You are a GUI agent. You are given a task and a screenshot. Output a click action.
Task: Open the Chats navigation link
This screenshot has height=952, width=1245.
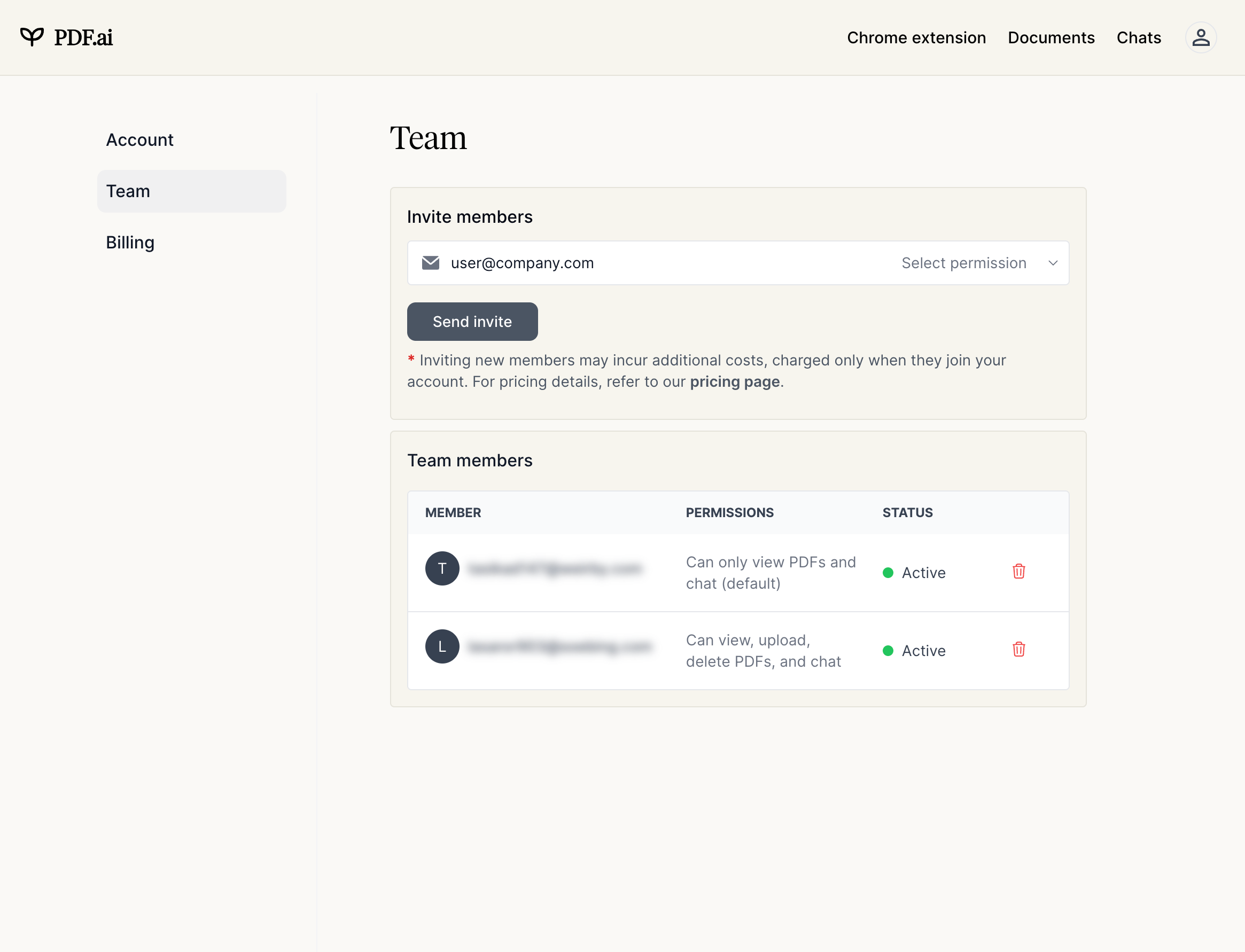coord(1139,37)
